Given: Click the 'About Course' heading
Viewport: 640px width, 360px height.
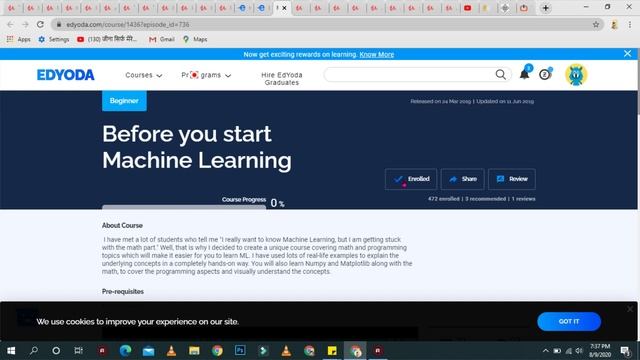Looking at the screenshot, I should (x=122, y=225).
